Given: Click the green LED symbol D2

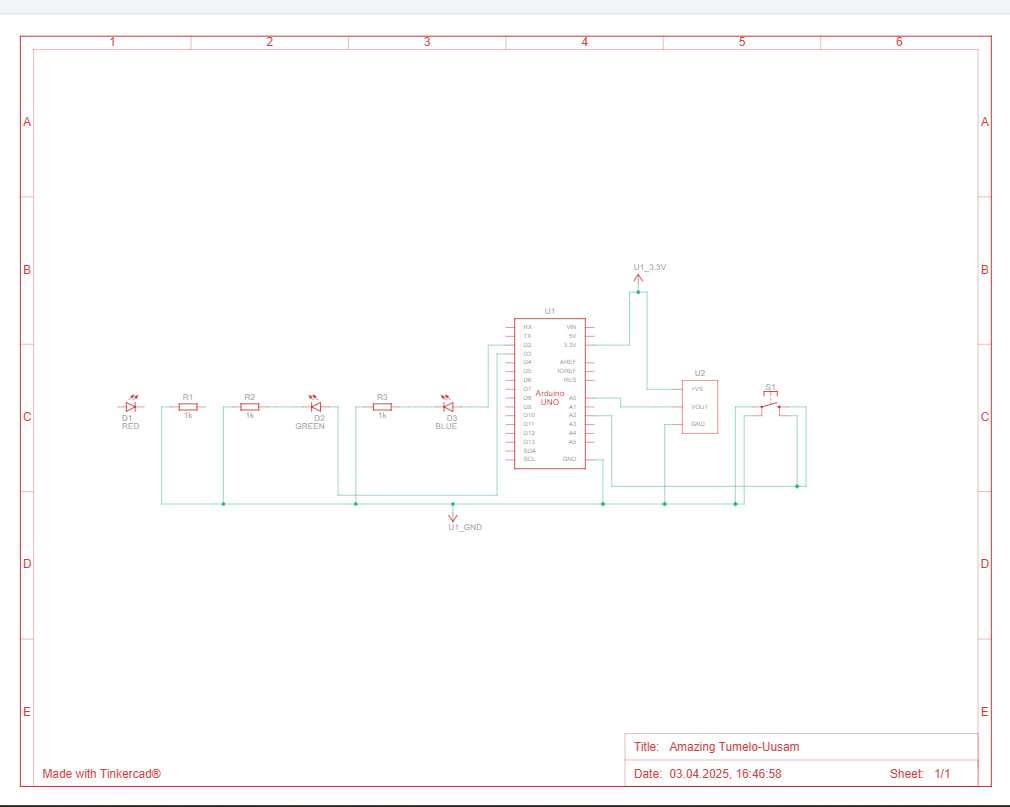Looking at the screenshot, I should click(x=316, y=407).
